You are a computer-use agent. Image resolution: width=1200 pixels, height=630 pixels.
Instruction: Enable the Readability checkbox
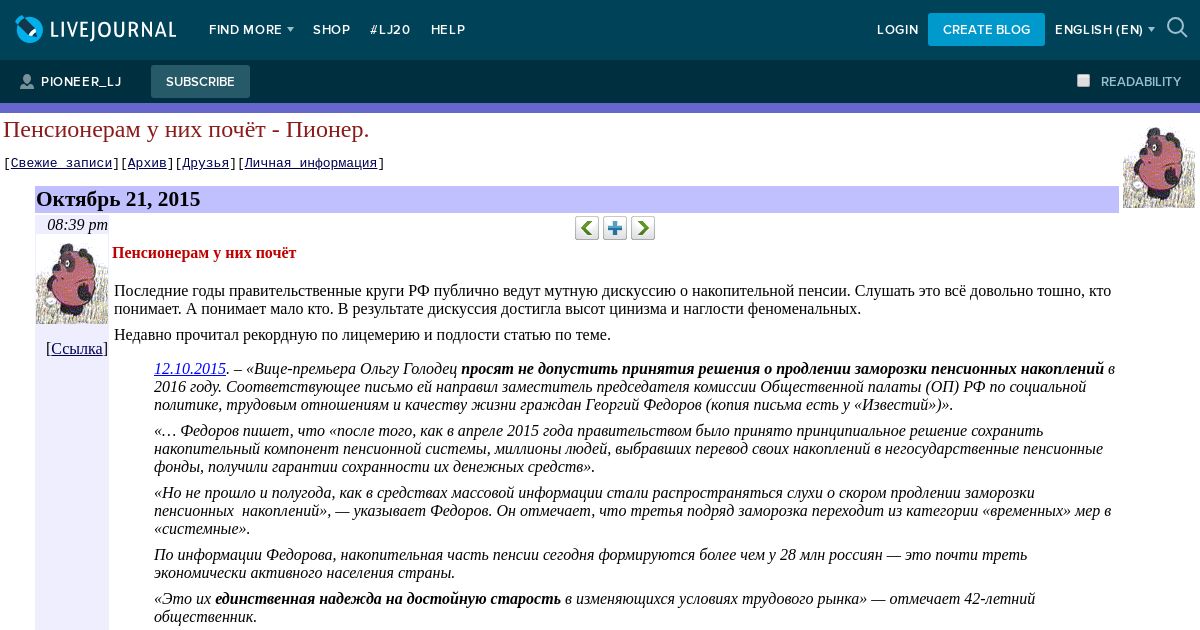pyautogui.click(x=1083, y=81)
